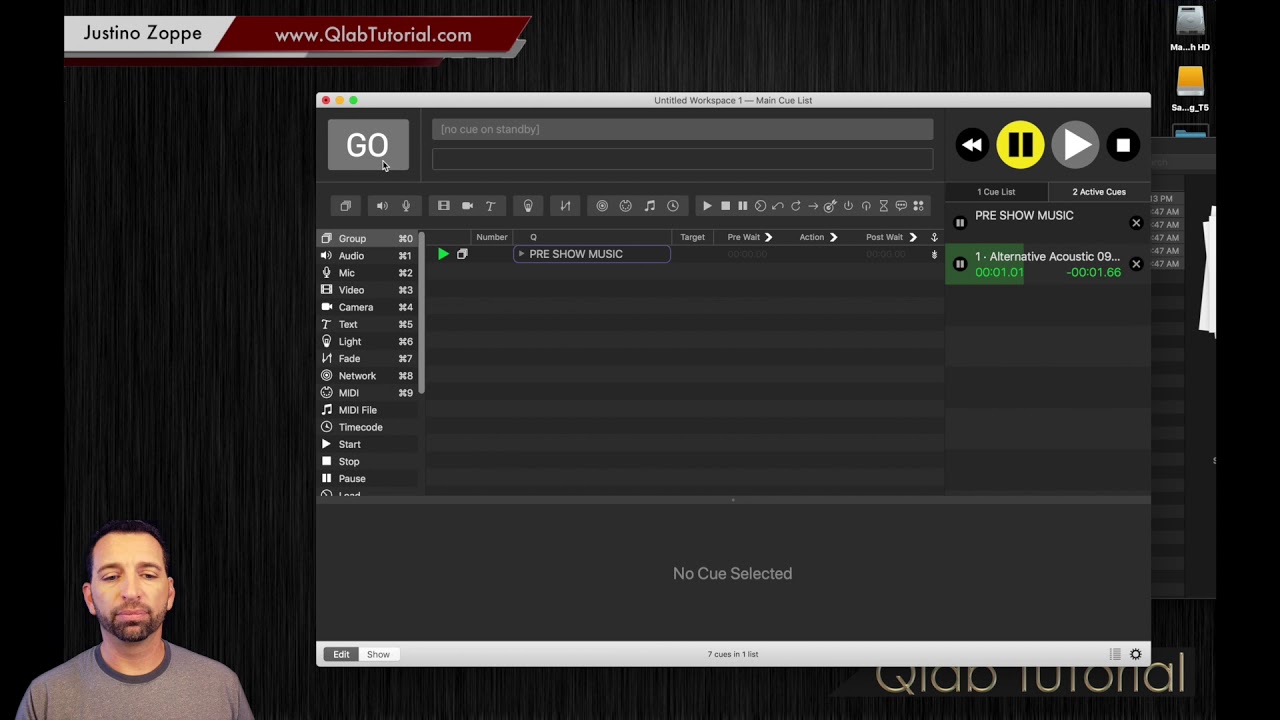Add a Start cue via toolbar play triangle
1280x720 pixels.
[707, 206]
